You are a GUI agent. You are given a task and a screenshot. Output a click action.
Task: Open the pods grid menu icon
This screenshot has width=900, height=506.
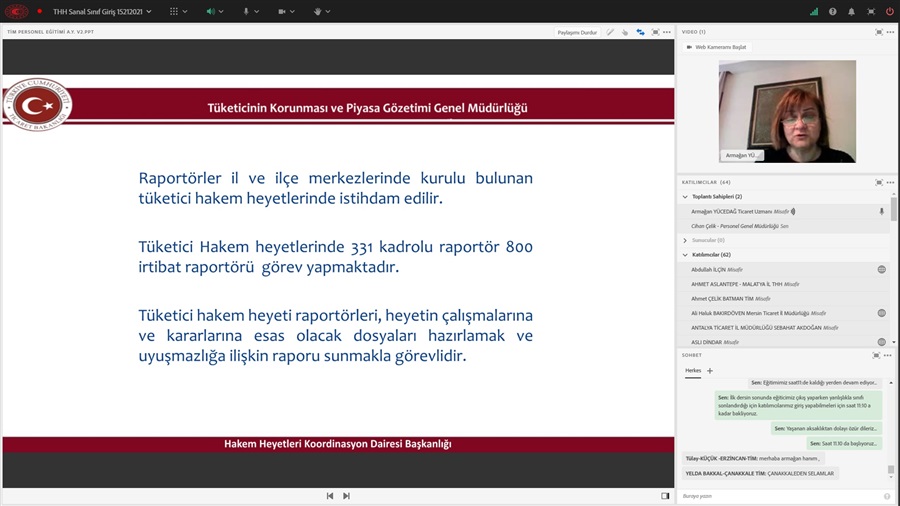[x=174, y=11]
